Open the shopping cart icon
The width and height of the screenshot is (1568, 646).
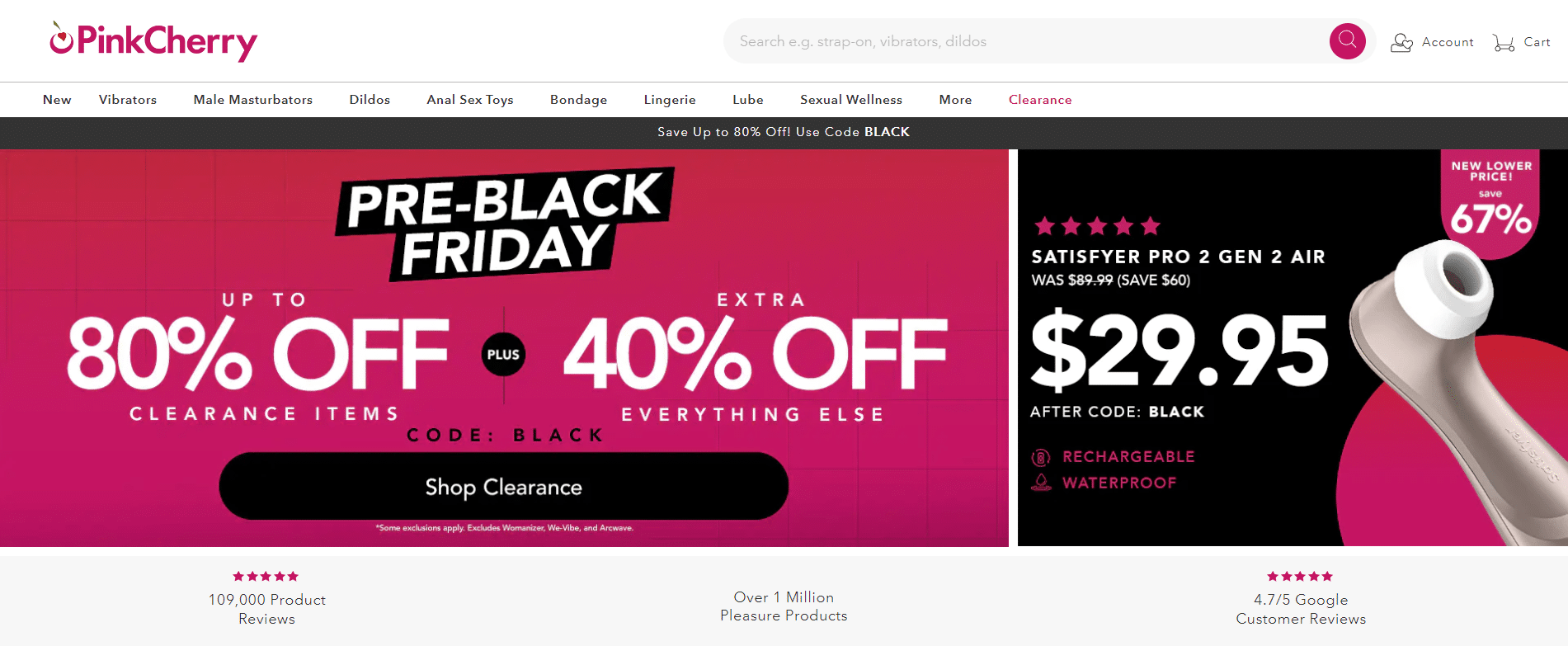pyautogui.click(x=1503, y=42)
